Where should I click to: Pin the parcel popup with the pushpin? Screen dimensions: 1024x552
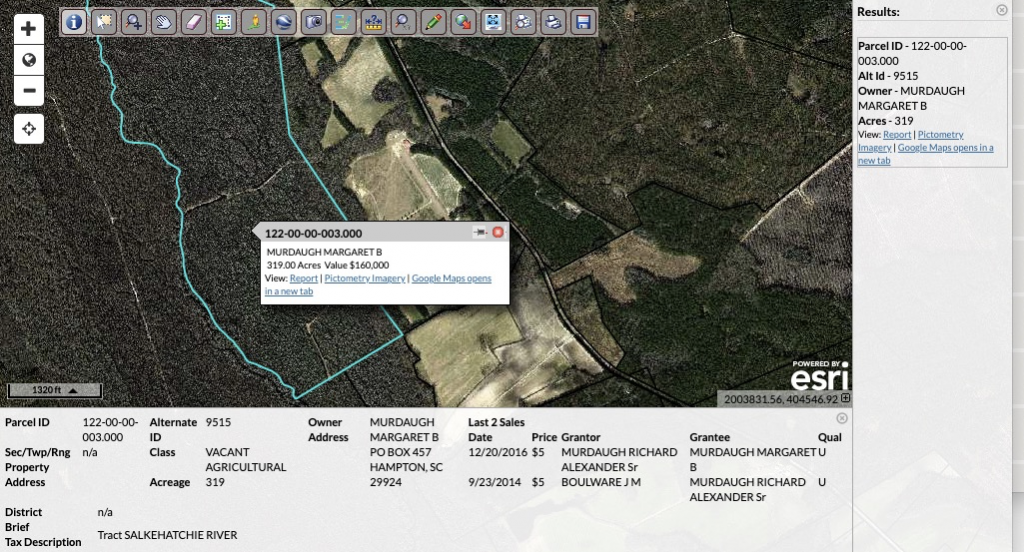click(x=480, y=232)
